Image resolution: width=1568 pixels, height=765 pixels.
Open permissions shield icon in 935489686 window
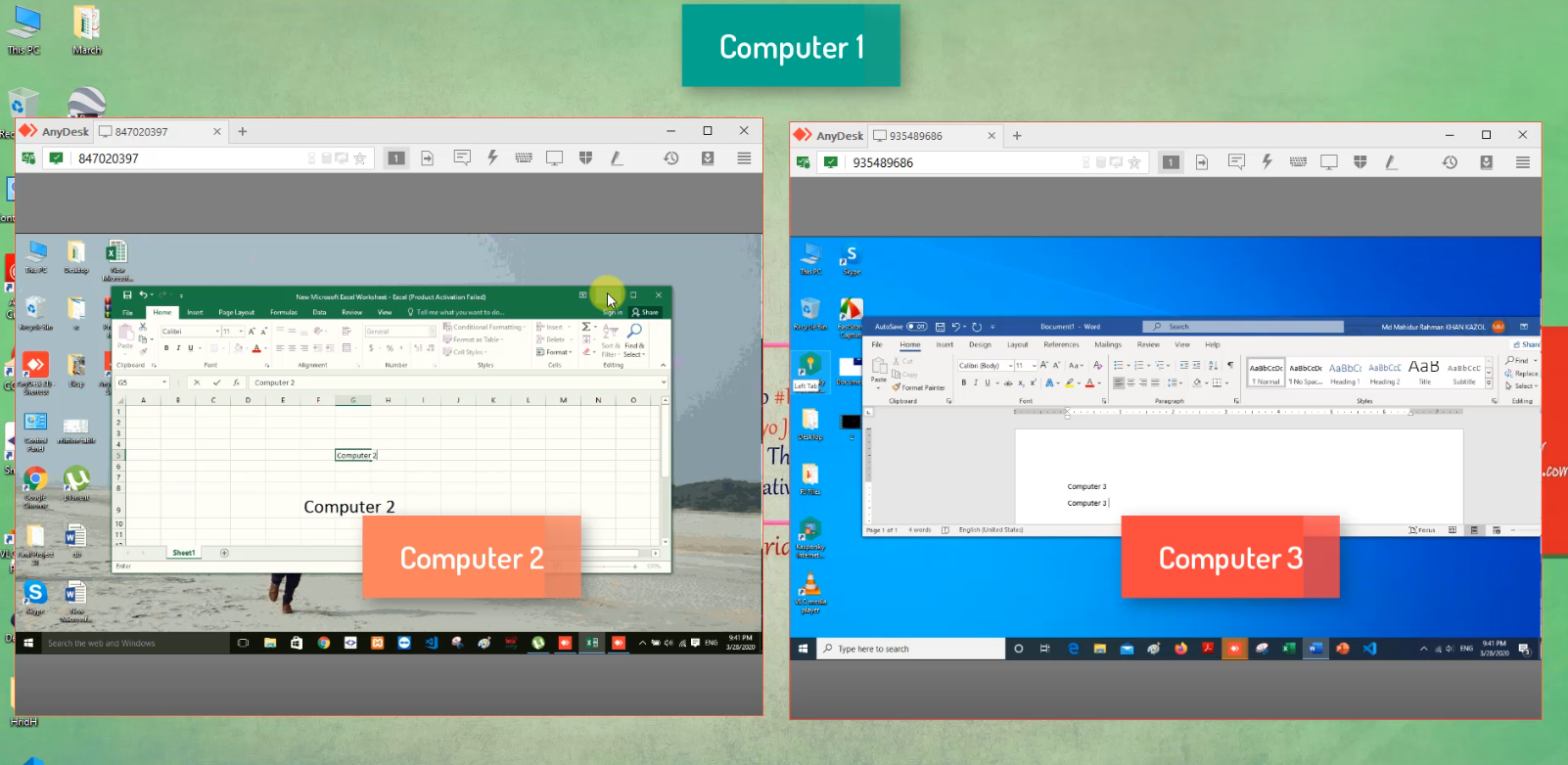[1360, 161]
